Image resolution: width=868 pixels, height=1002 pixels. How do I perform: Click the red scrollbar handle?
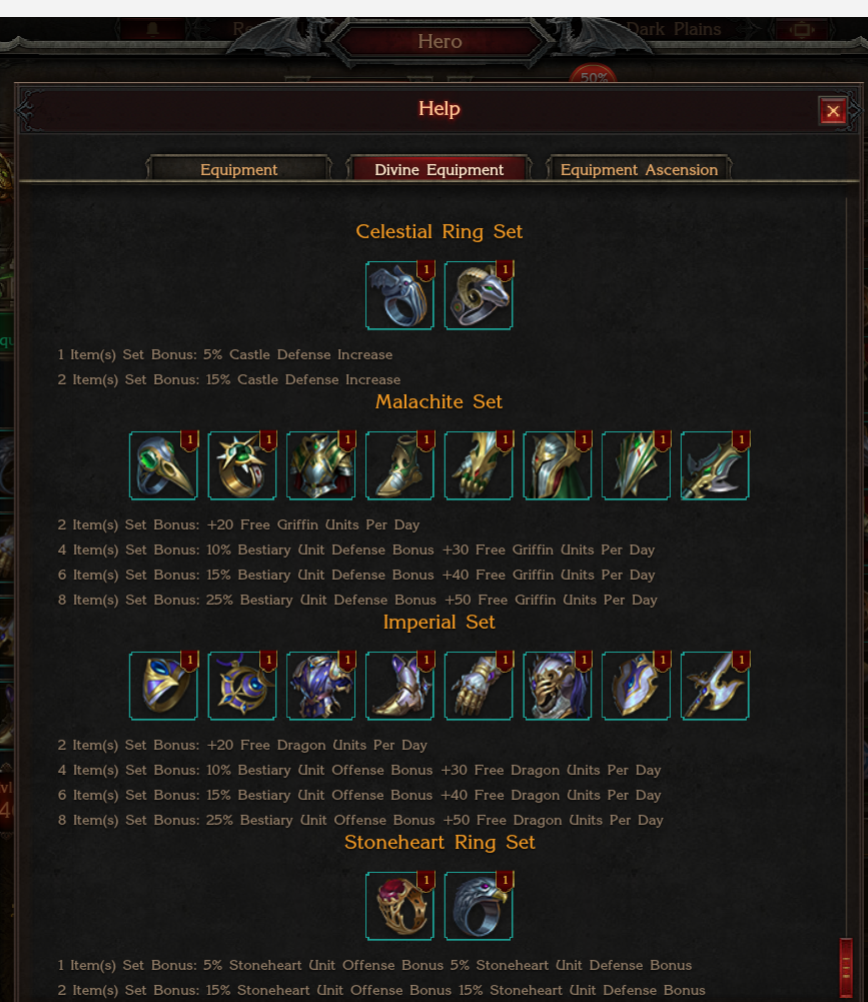[846, 967]
